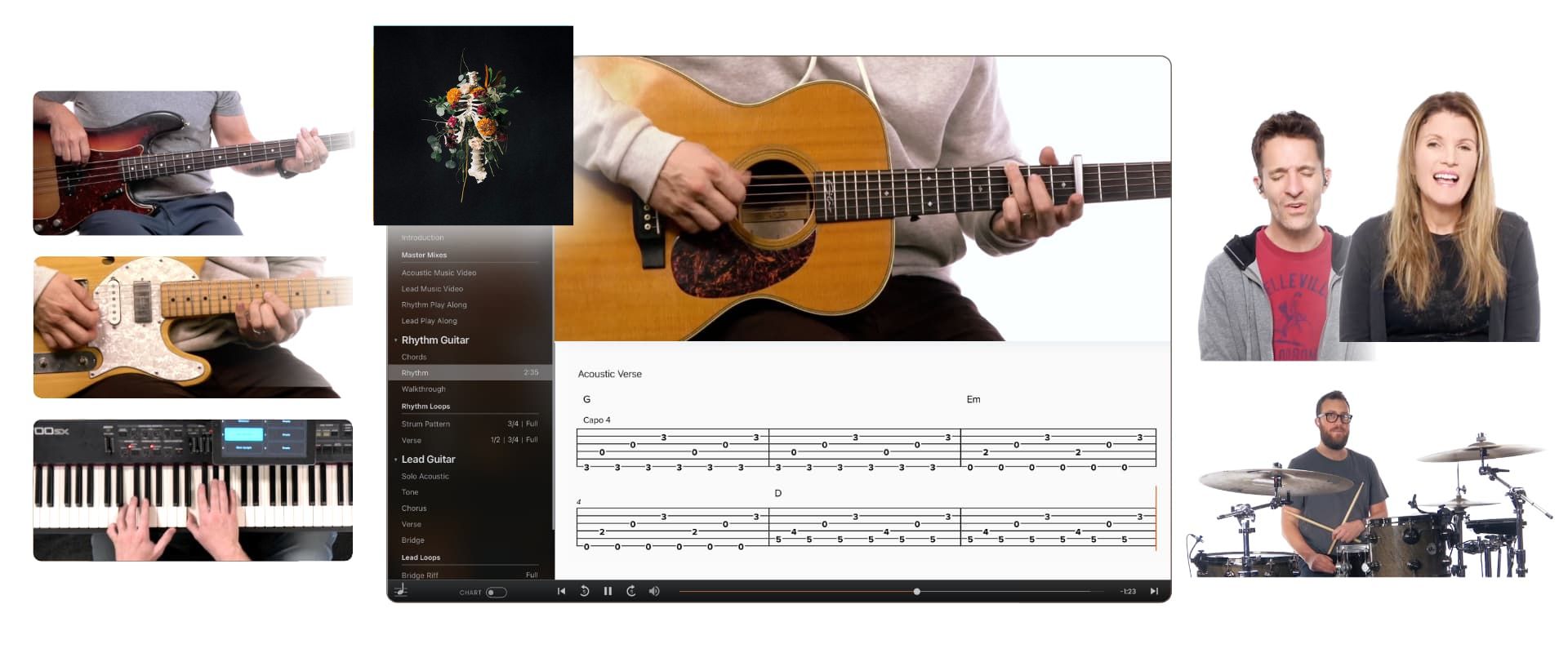Image resolution: width=1568 pixels, height=653 pixels.
Task: Toggle the CHART switch
Action: point(496,593)
